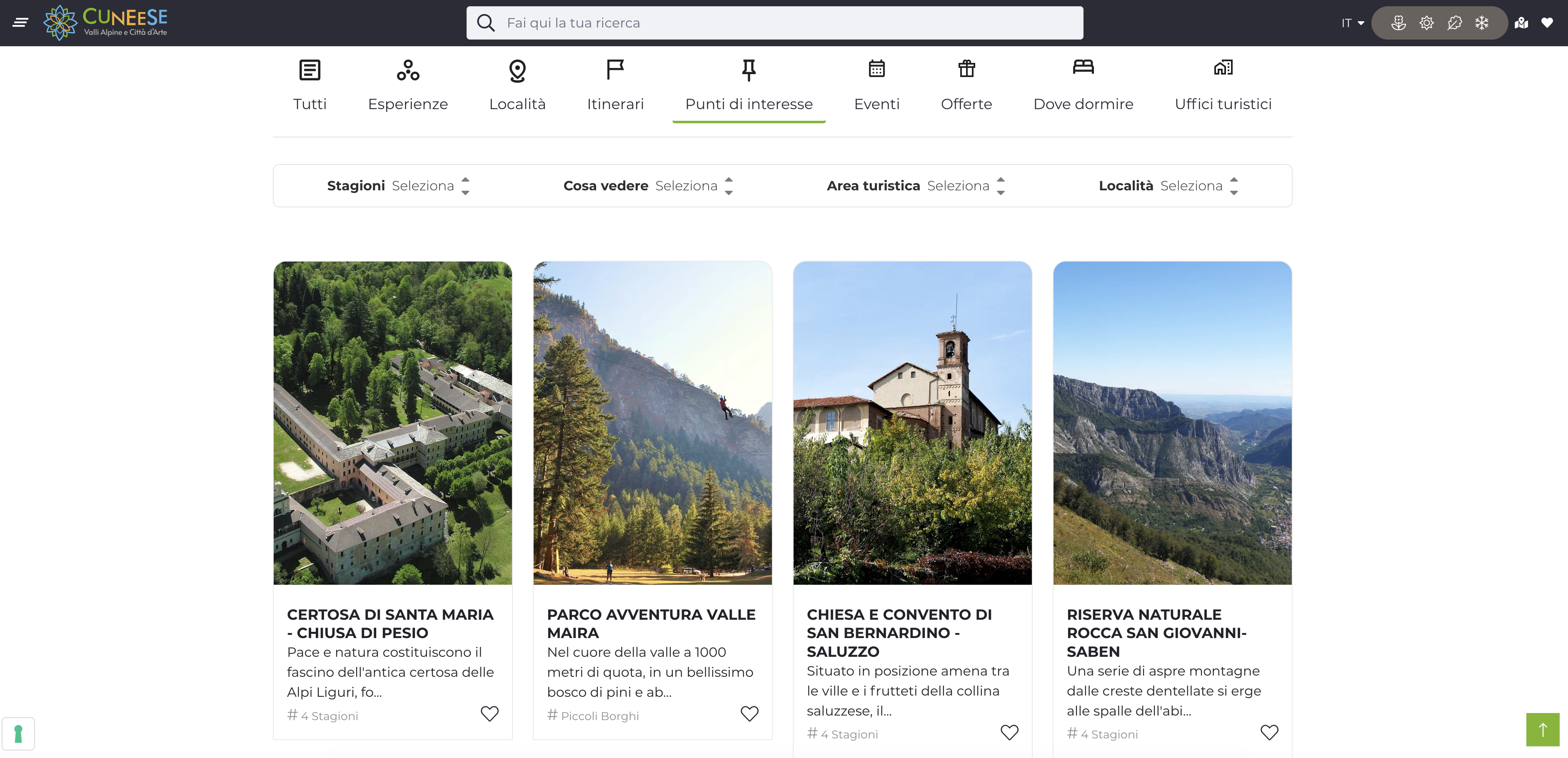The height and width of the screenshot is (758, 1568).
Task: Open Certosa di Santa Maria - Chiusa di Pesio title
Action: pos(390,623)
